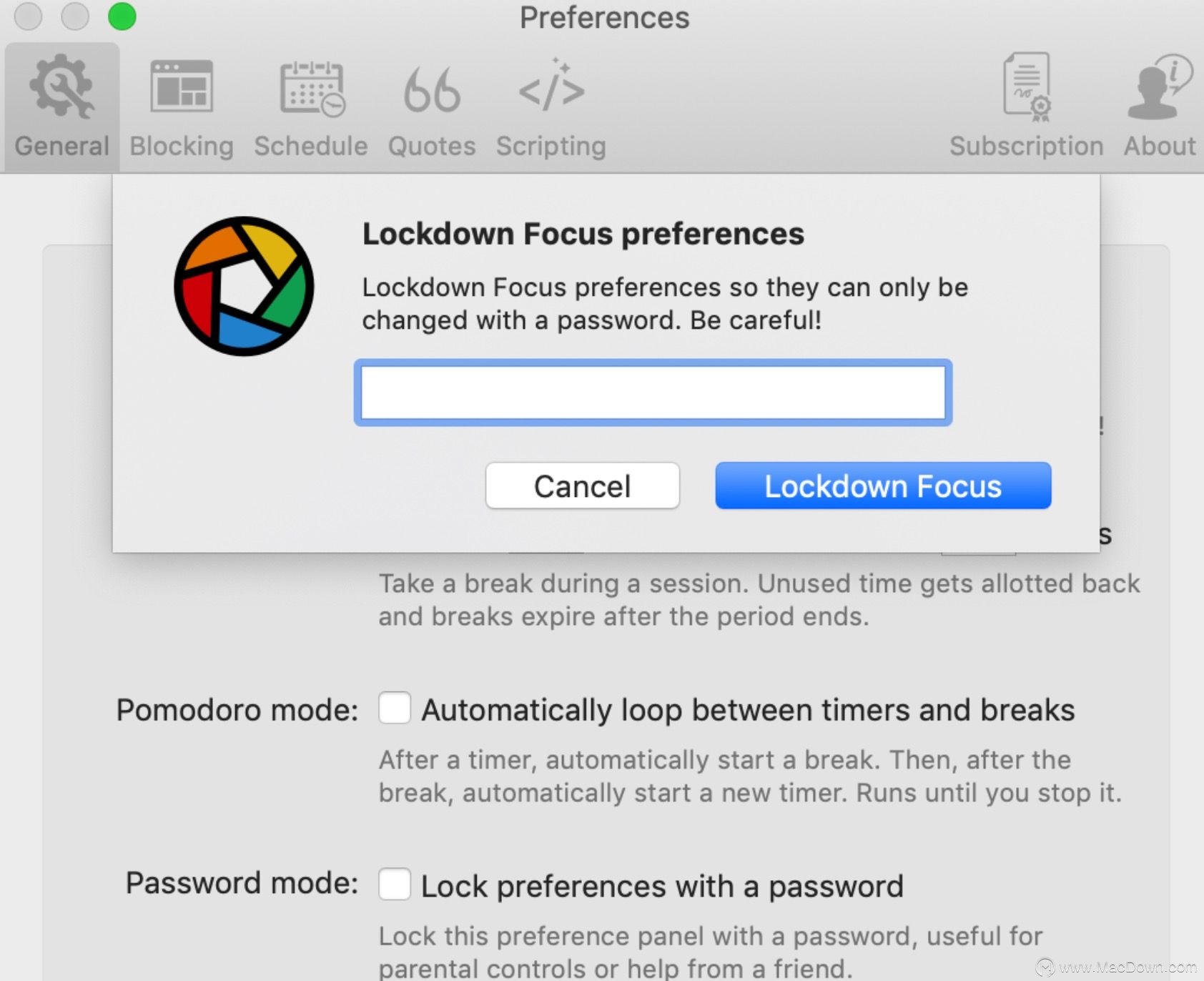Click the Preferences window title bar
The height and width of the screenshot is (981, 1204).
(604, 17)
